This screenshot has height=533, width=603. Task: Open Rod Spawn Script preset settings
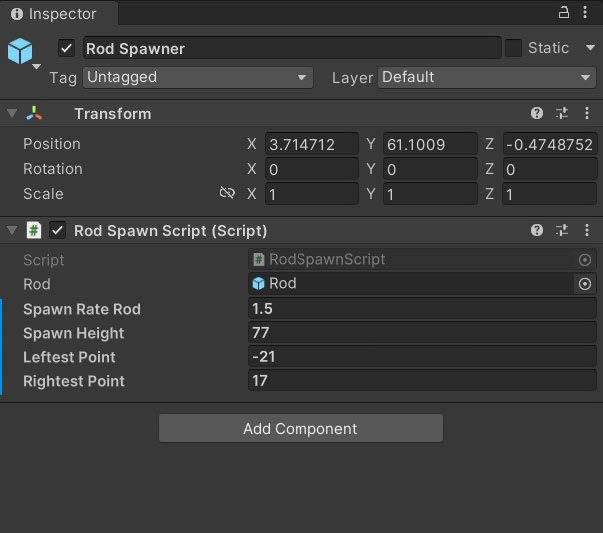click(x=561, y=231)
